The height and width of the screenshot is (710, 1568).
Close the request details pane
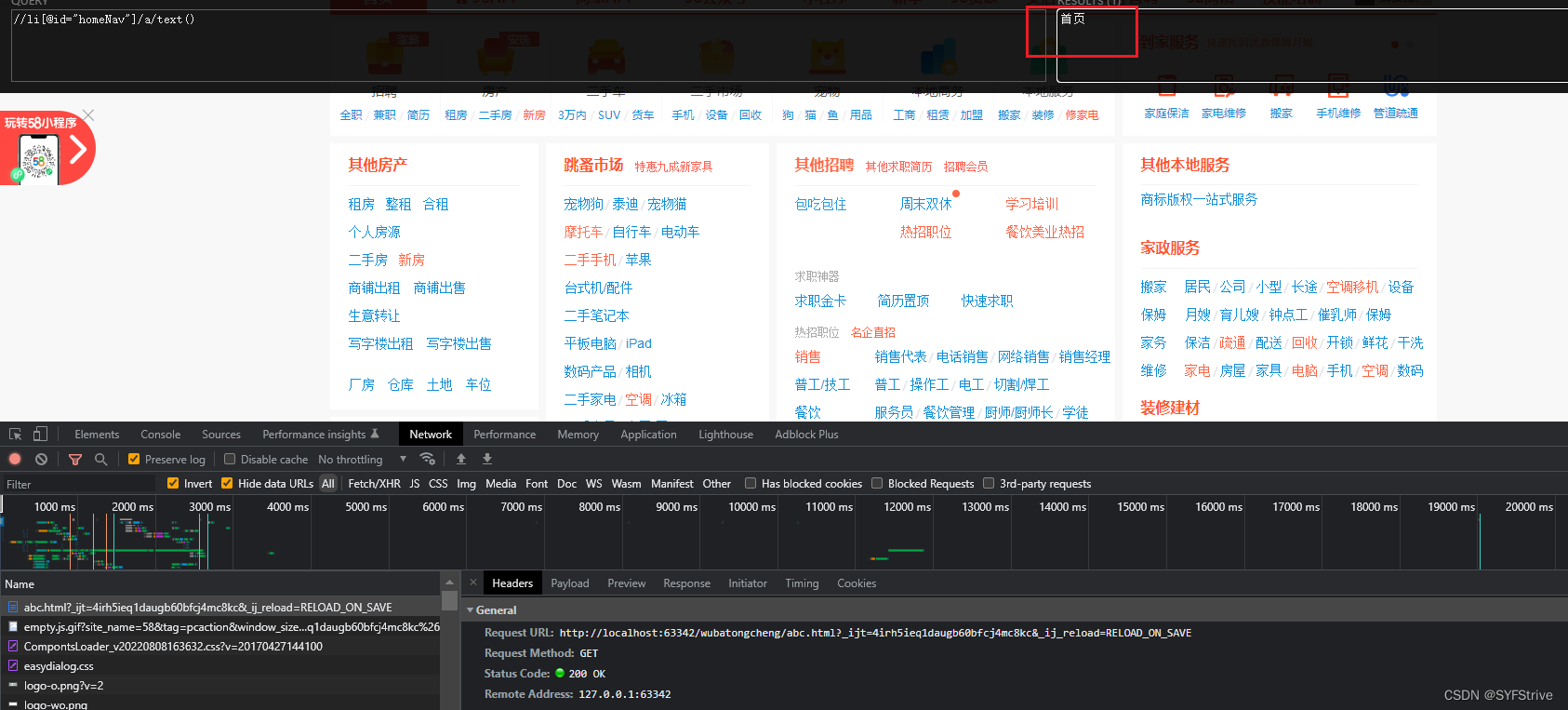tap(472, 583)
